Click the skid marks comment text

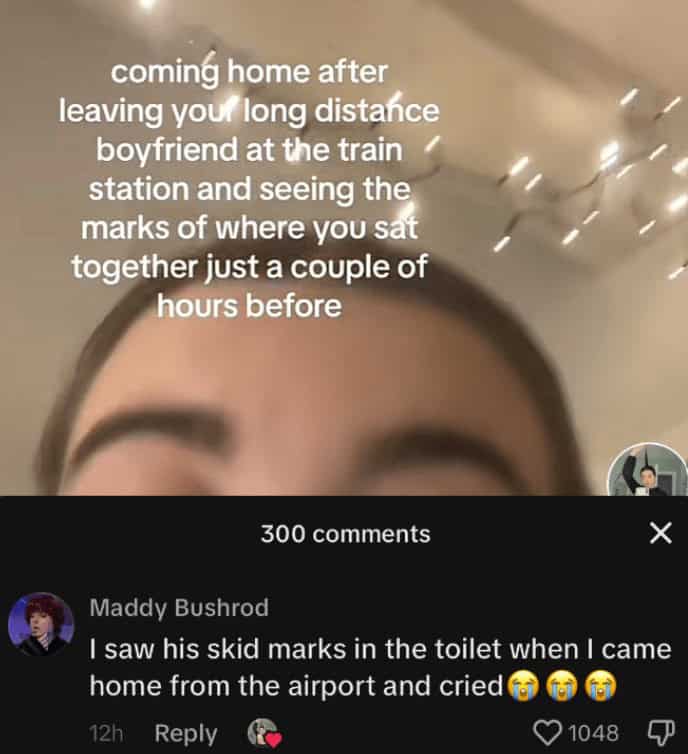(x=380, y=667)
